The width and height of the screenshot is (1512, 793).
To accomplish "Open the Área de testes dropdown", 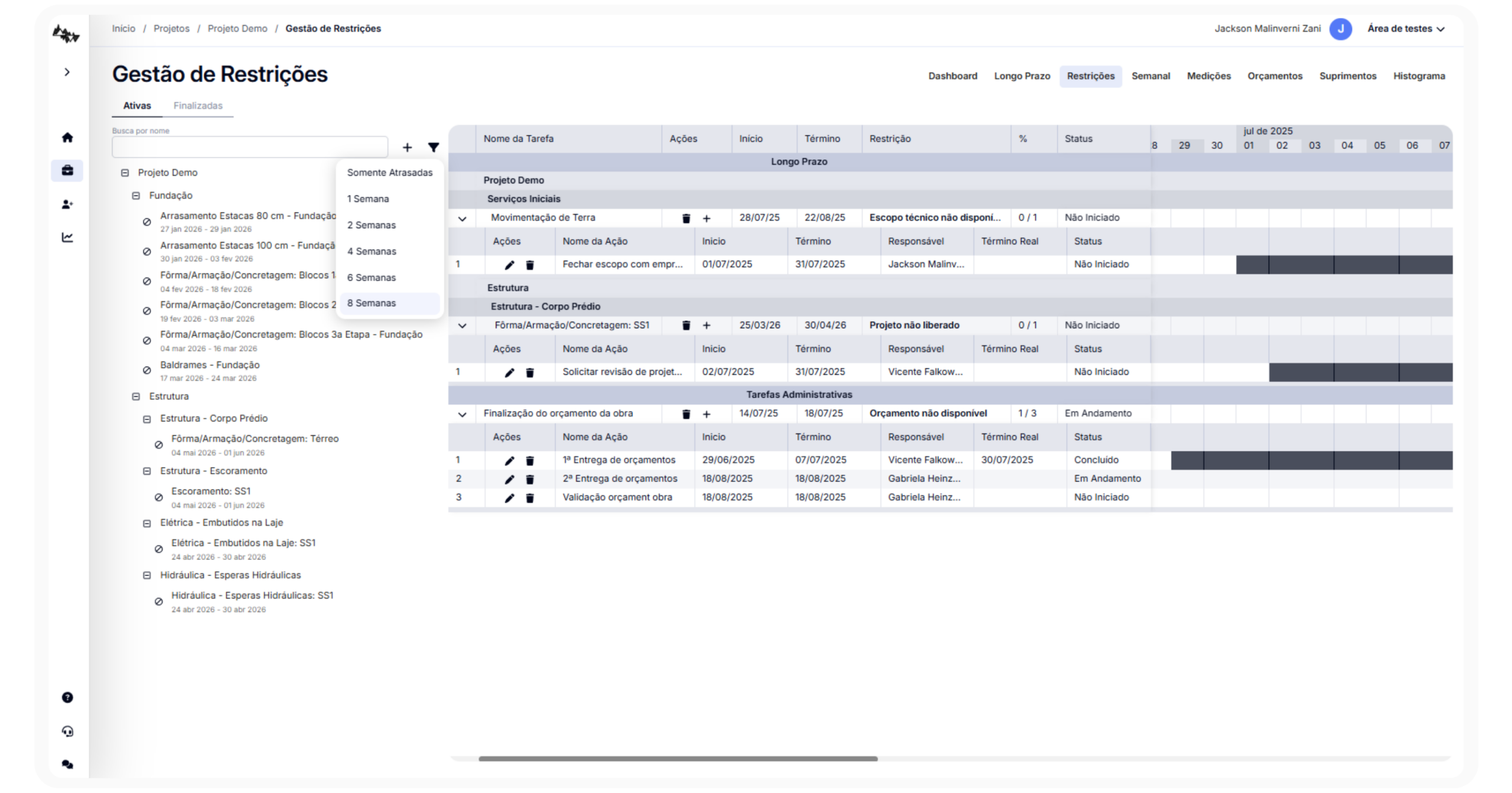I will click(x=1406, y=28).
